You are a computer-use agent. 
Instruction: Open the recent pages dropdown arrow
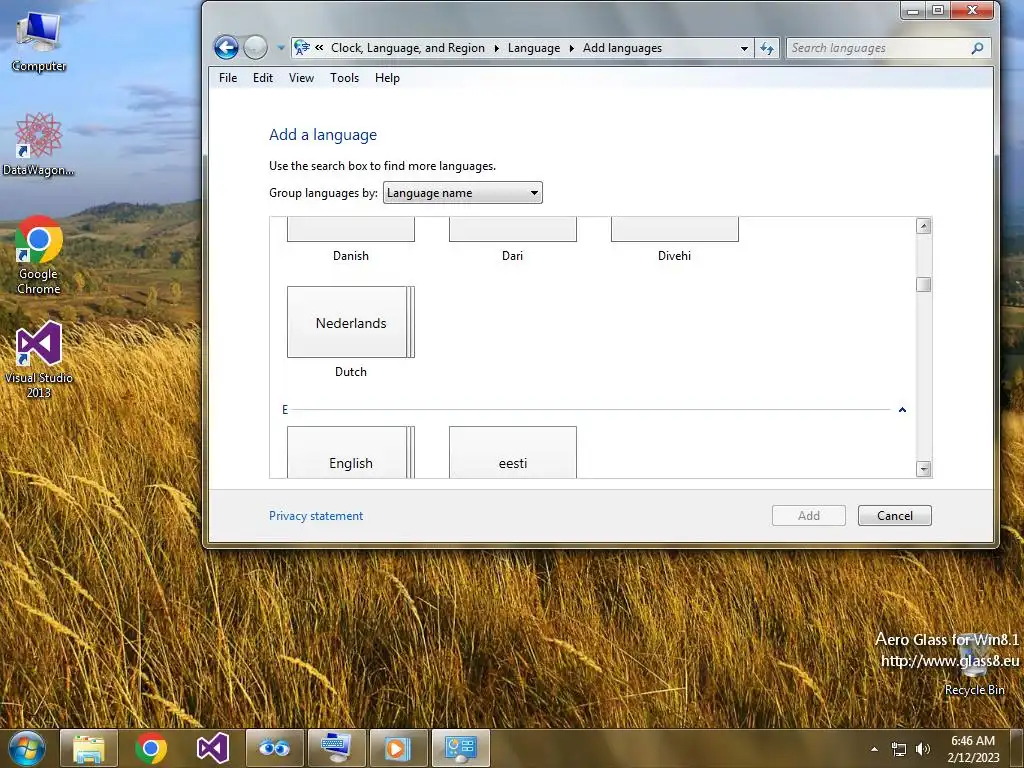tap(281, 48)
